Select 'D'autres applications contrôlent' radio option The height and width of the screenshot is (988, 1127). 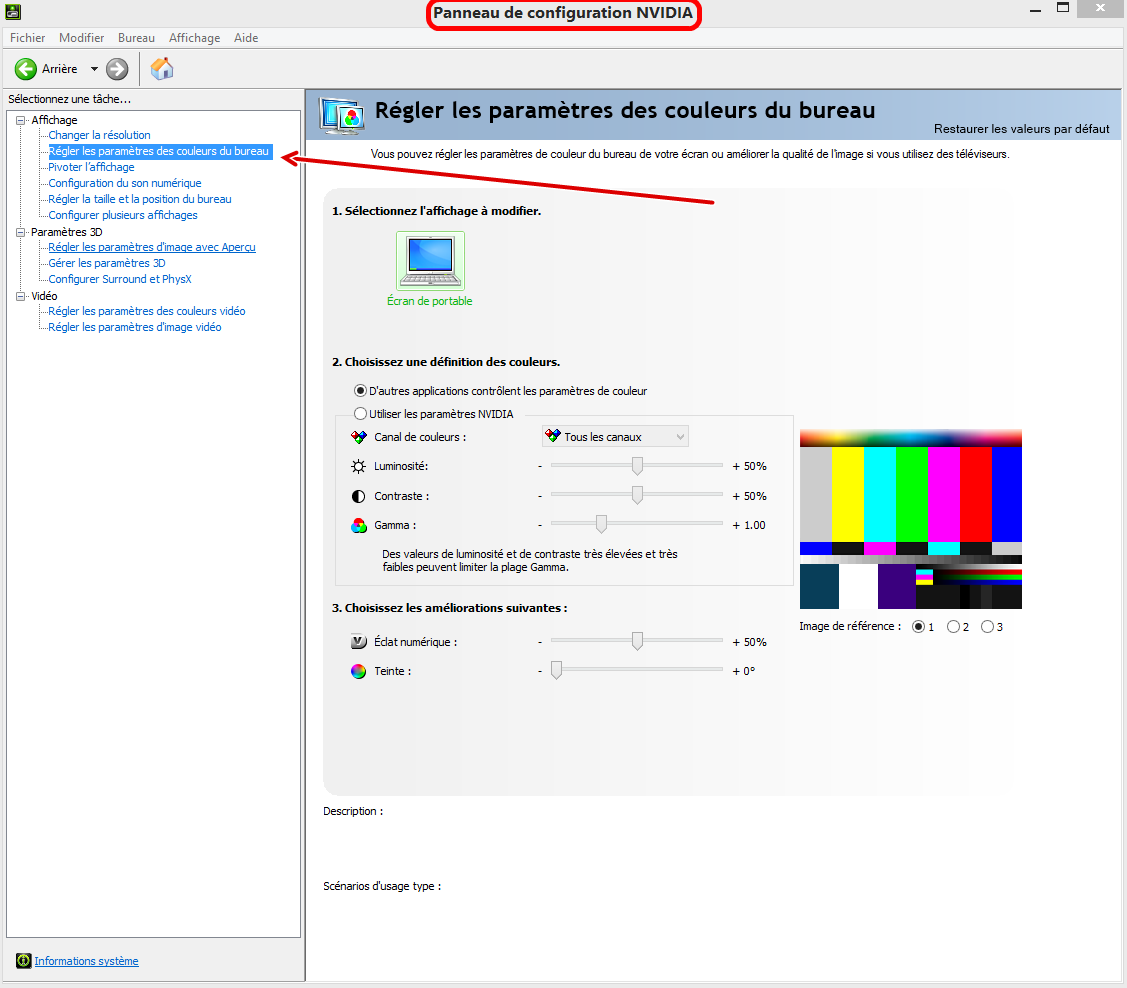pyautogui.click(x=361, y=391)
